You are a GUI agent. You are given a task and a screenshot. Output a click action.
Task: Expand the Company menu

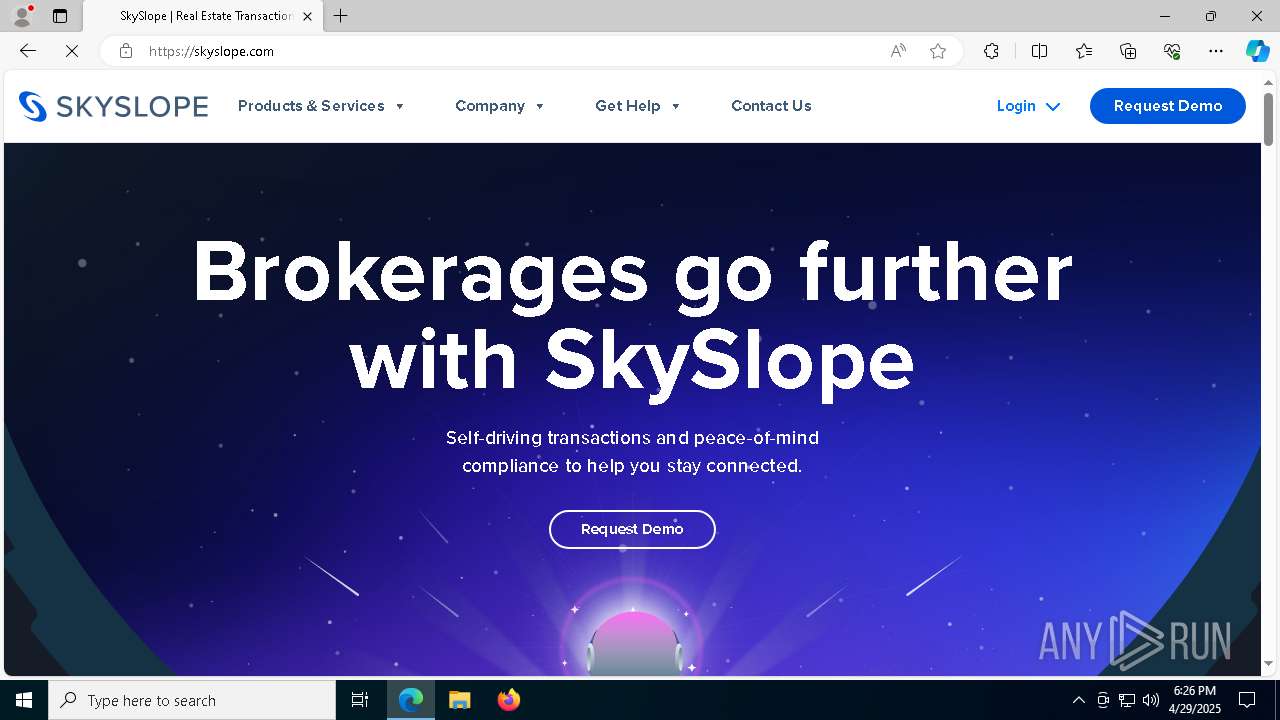[500, 106]
